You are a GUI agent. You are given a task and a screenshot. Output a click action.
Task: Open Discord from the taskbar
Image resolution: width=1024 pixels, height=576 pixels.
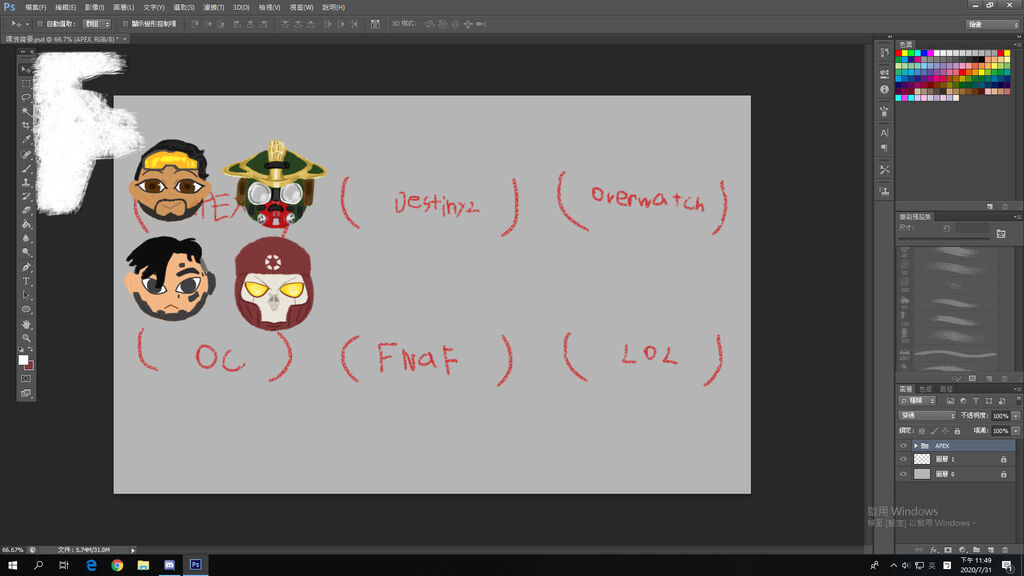tap(169, 565)
